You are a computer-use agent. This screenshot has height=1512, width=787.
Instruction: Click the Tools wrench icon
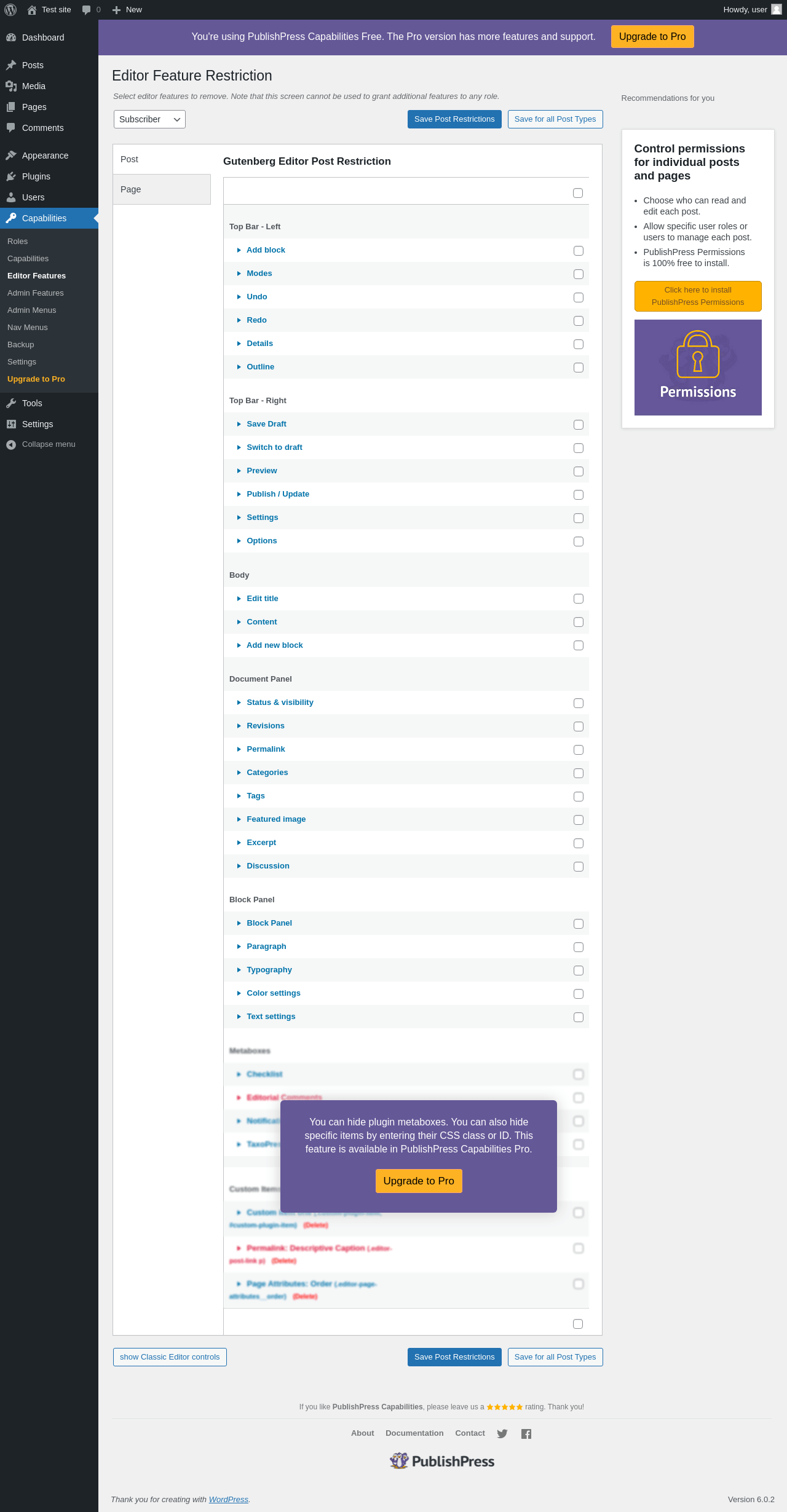(11, 403)
